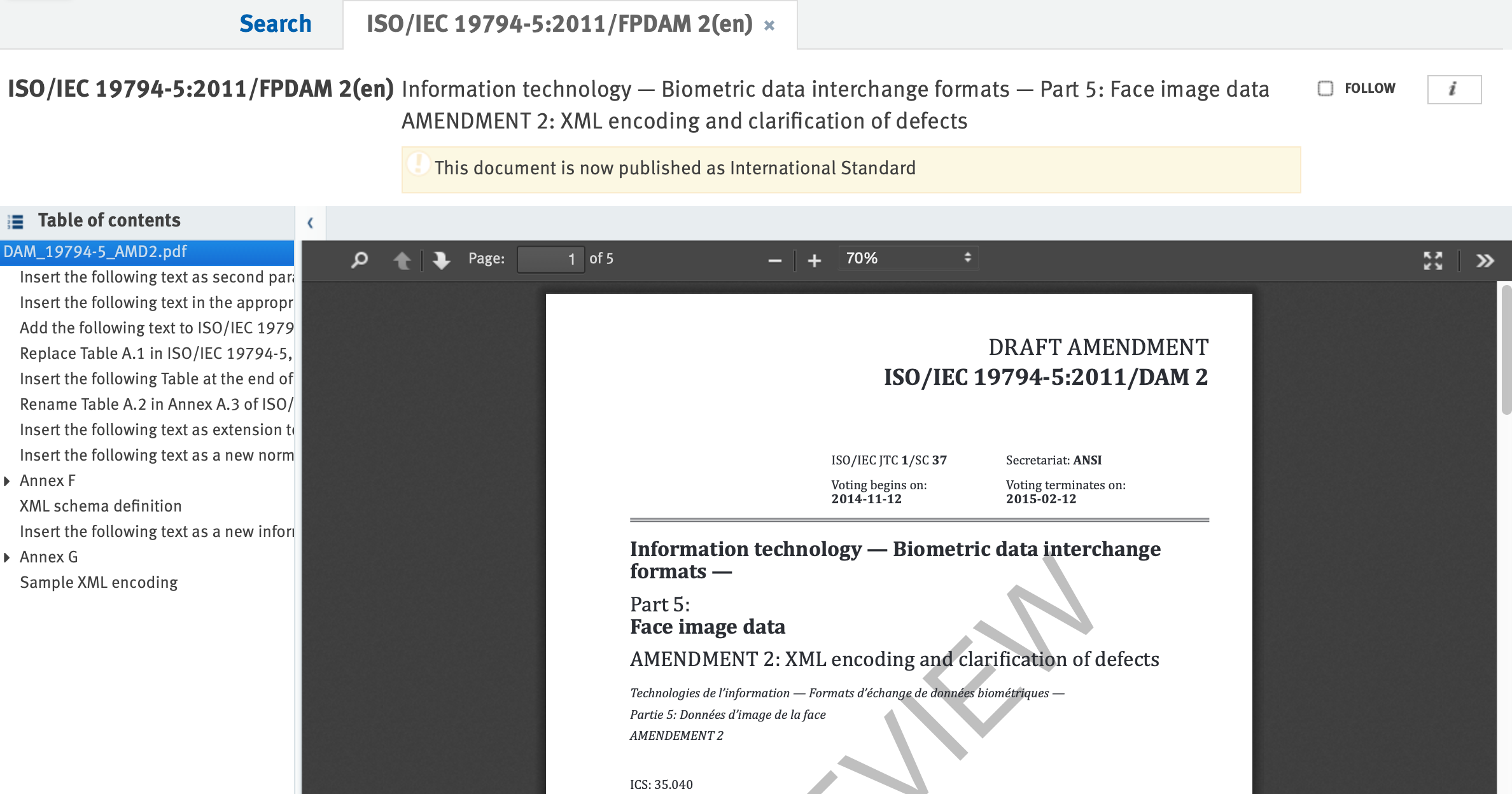Click inside the page number input field
1512x794 pixels.
[550, 259]
